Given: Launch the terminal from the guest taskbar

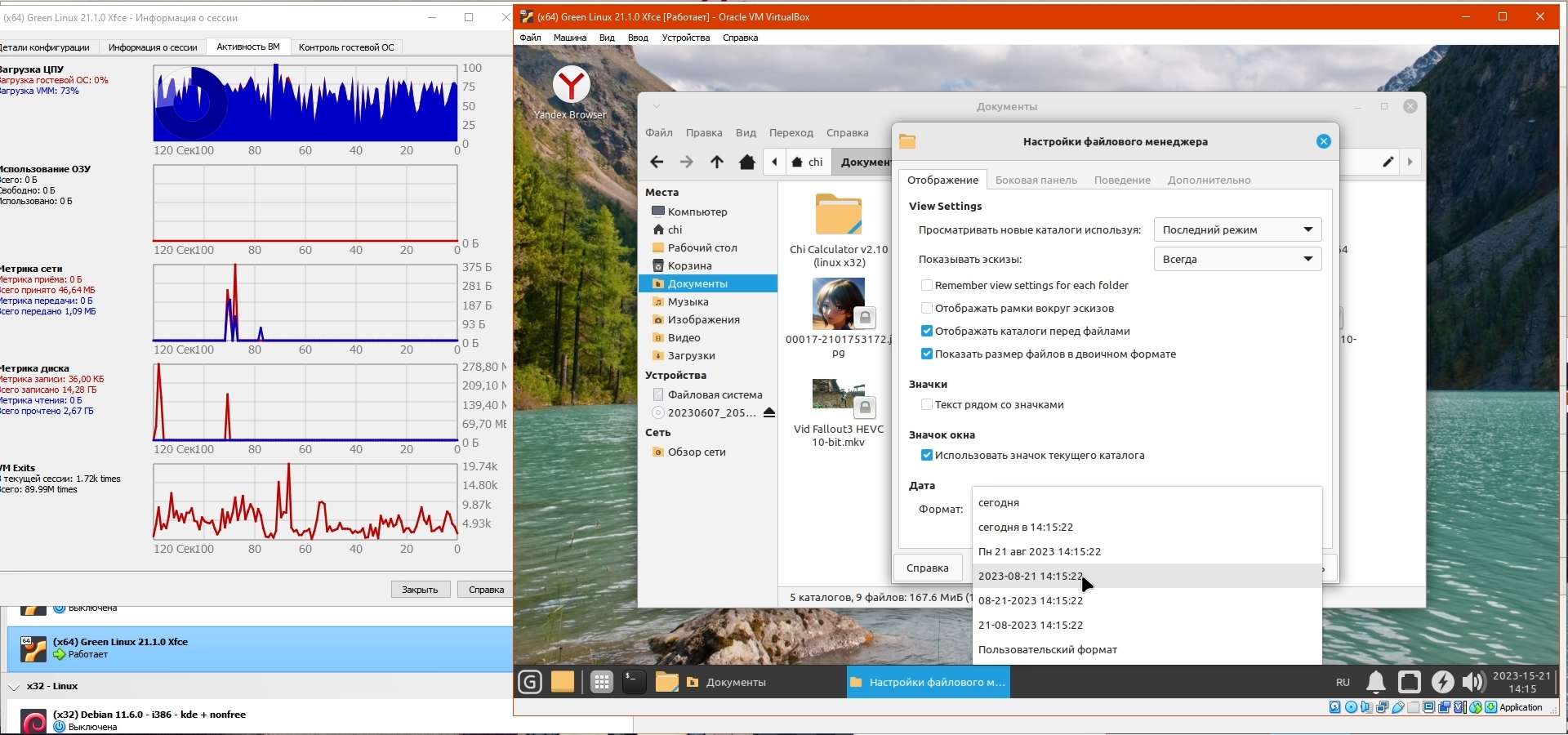Looking at the screenshot, I should (x=635, y=682).
